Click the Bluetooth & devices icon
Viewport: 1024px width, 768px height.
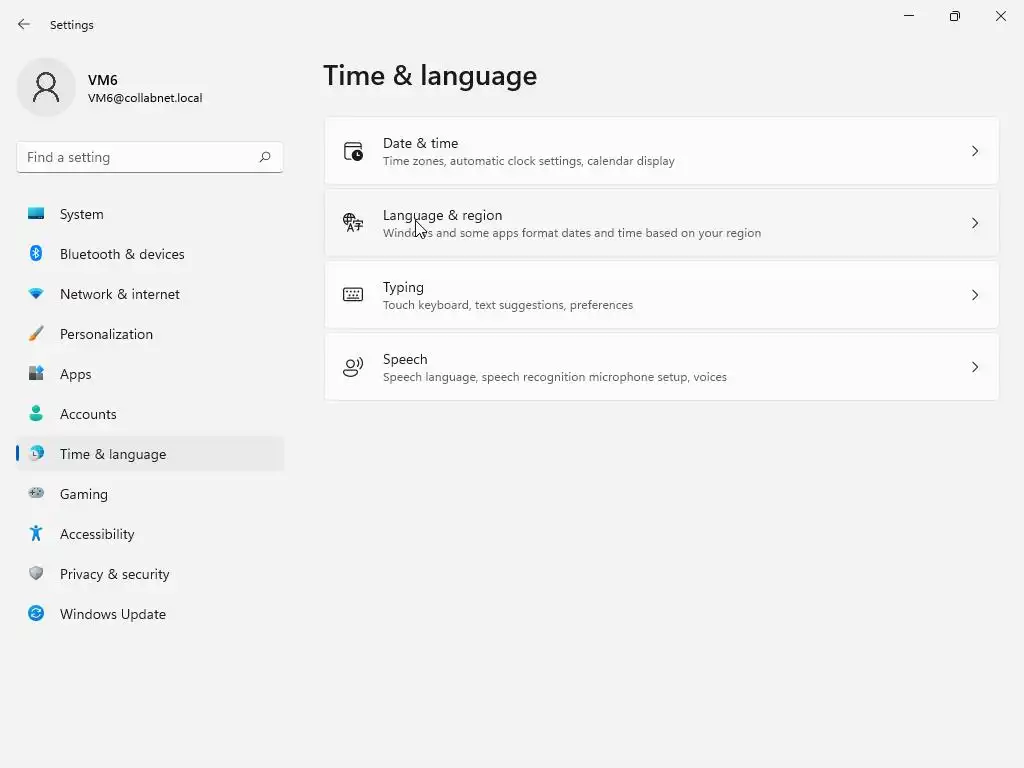pyautogui.click(x=36, y=254)
